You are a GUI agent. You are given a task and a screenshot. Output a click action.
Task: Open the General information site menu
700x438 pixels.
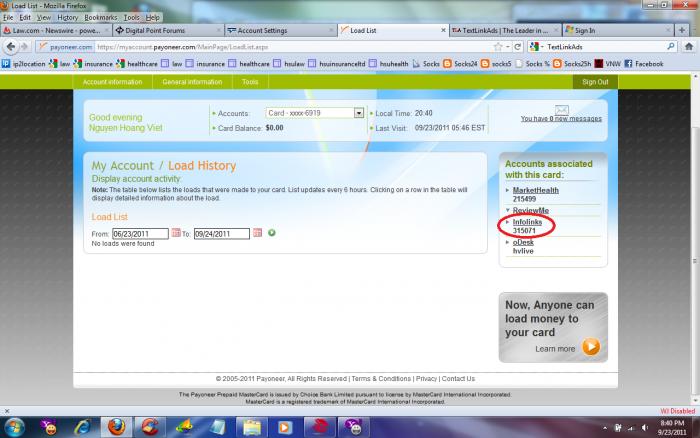(x=192, y=82)
